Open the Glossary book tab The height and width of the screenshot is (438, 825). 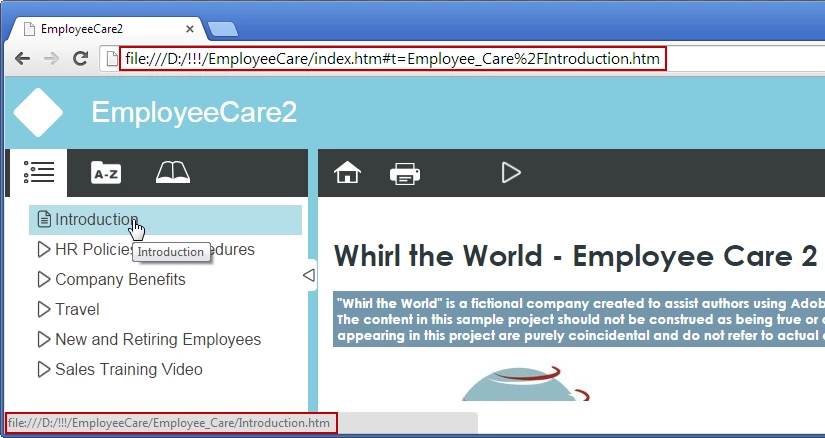[x=173, y=173]
